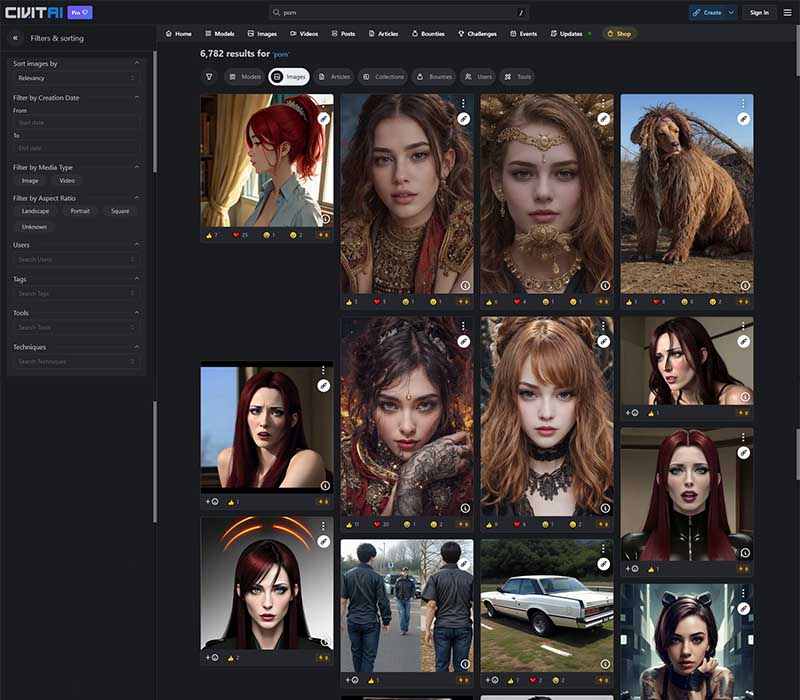Open the Shop link
Image resolution: width=800 pixels, height=700 pixels.
619,34
